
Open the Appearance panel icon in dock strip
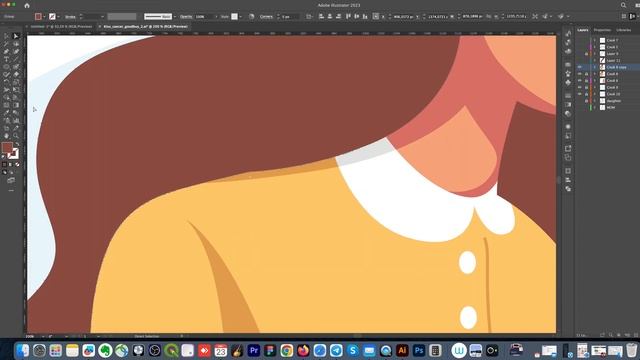point(568,127)
